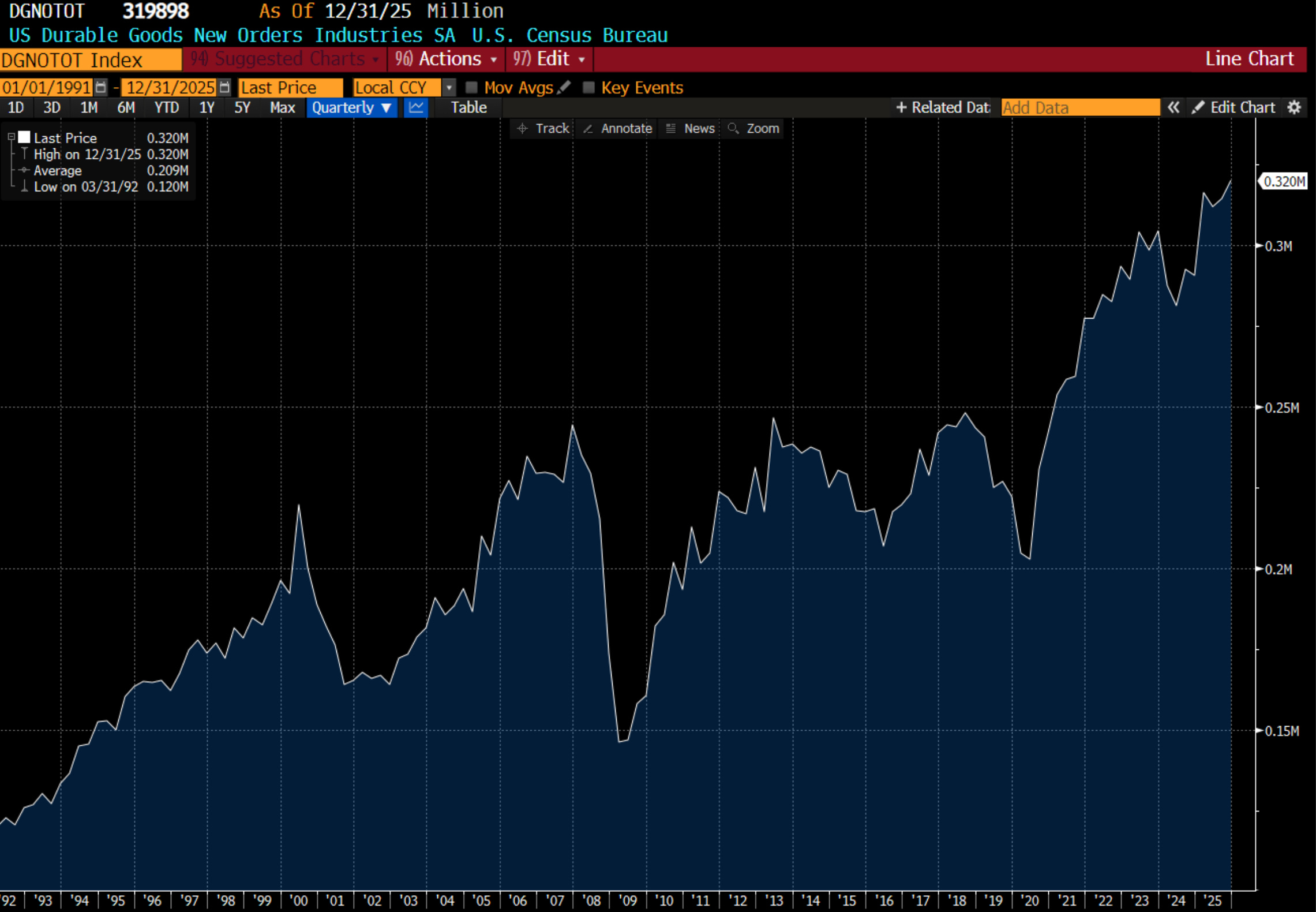This screenshot has width=1316, height=912.
Task: Open chart settings gear icon
Action: 1294,107
